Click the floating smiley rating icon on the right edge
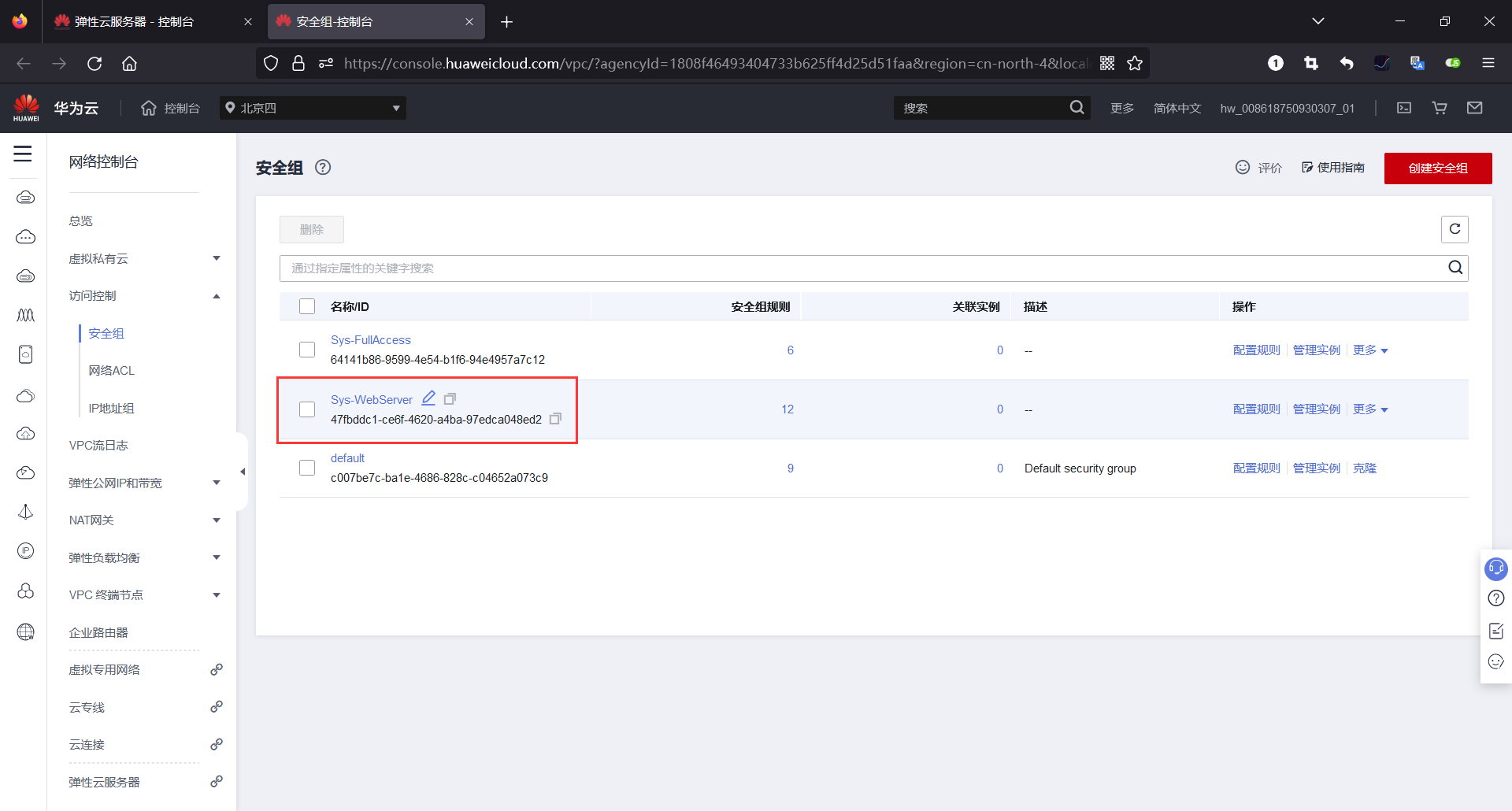 pos(1496,661)
